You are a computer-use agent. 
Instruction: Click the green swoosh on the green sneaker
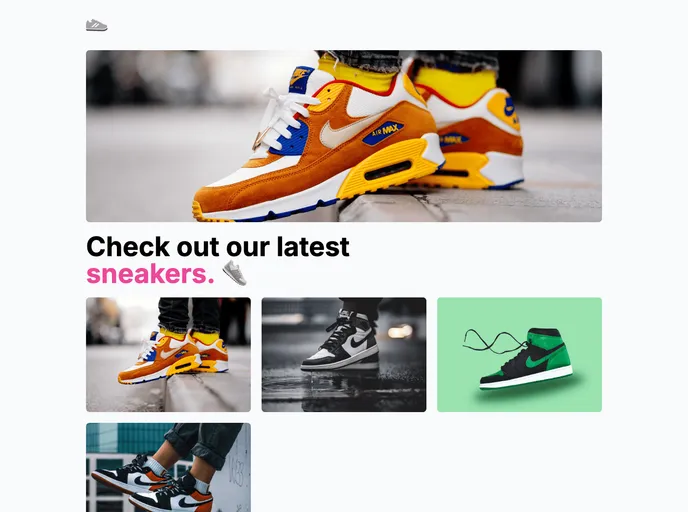coord(543,356)
